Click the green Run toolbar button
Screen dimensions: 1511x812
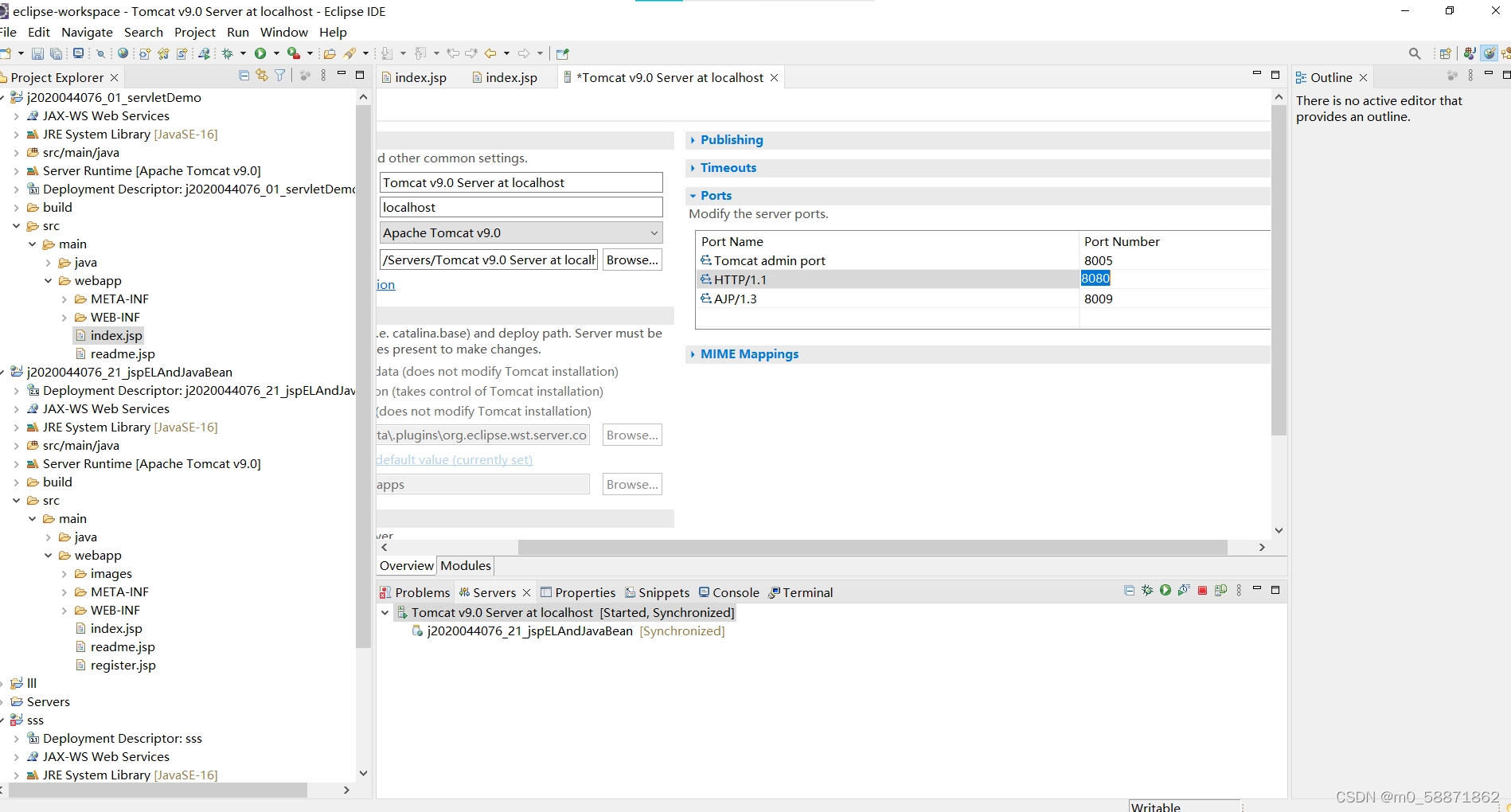pos(260,53)
